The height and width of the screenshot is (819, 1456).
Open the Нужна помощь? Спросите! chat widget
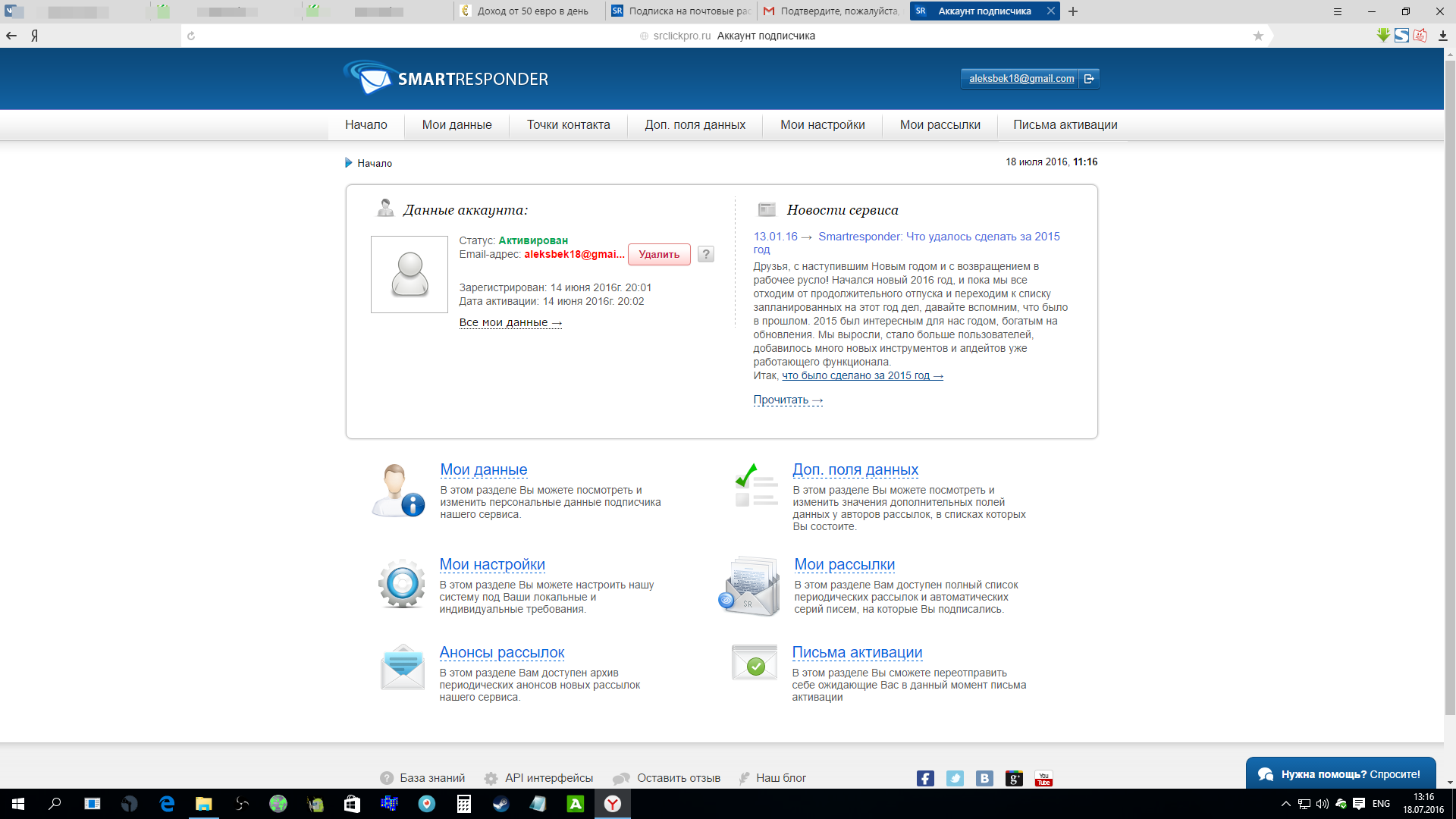1340,773
